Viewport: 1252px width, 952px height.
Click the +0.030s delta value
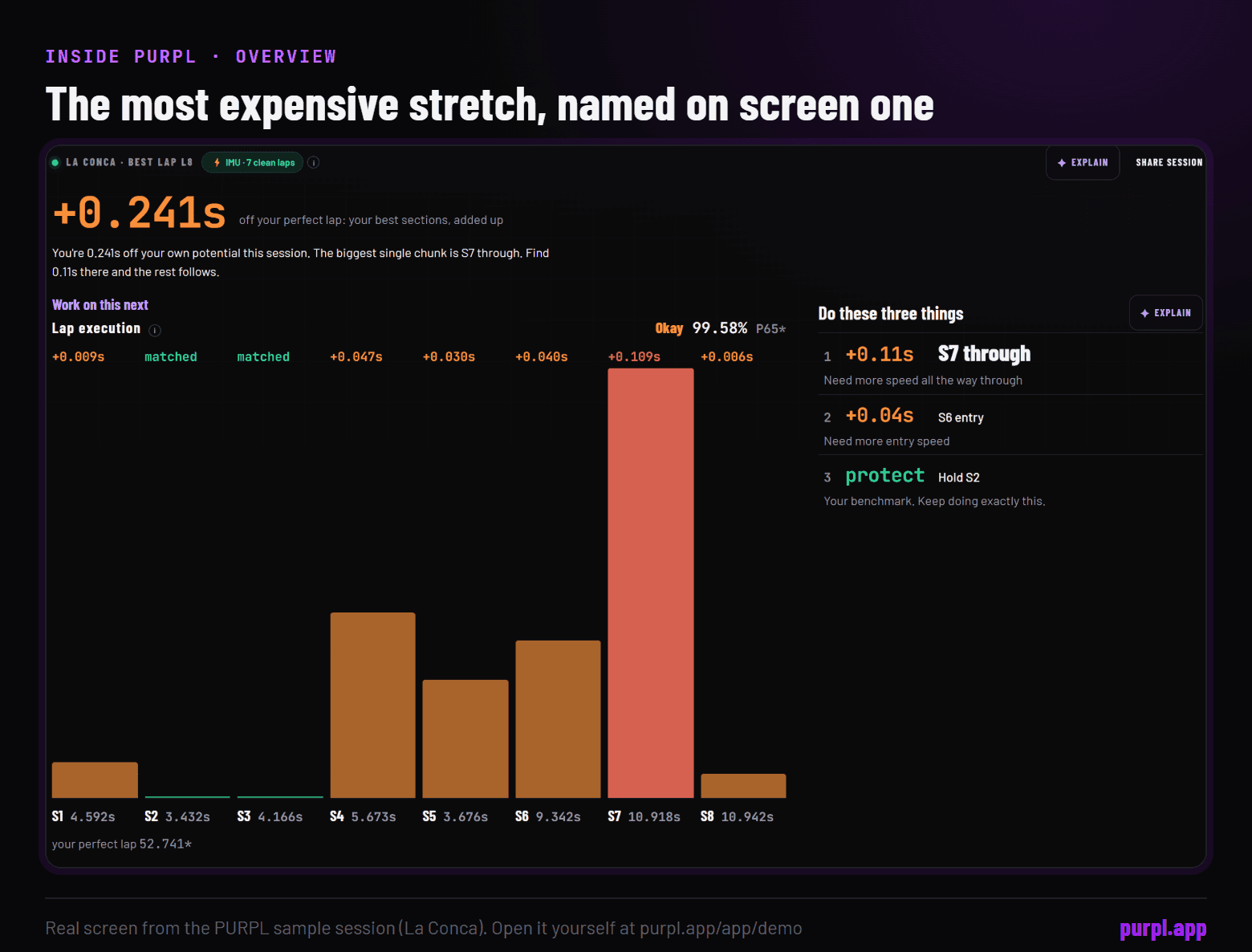449,356
